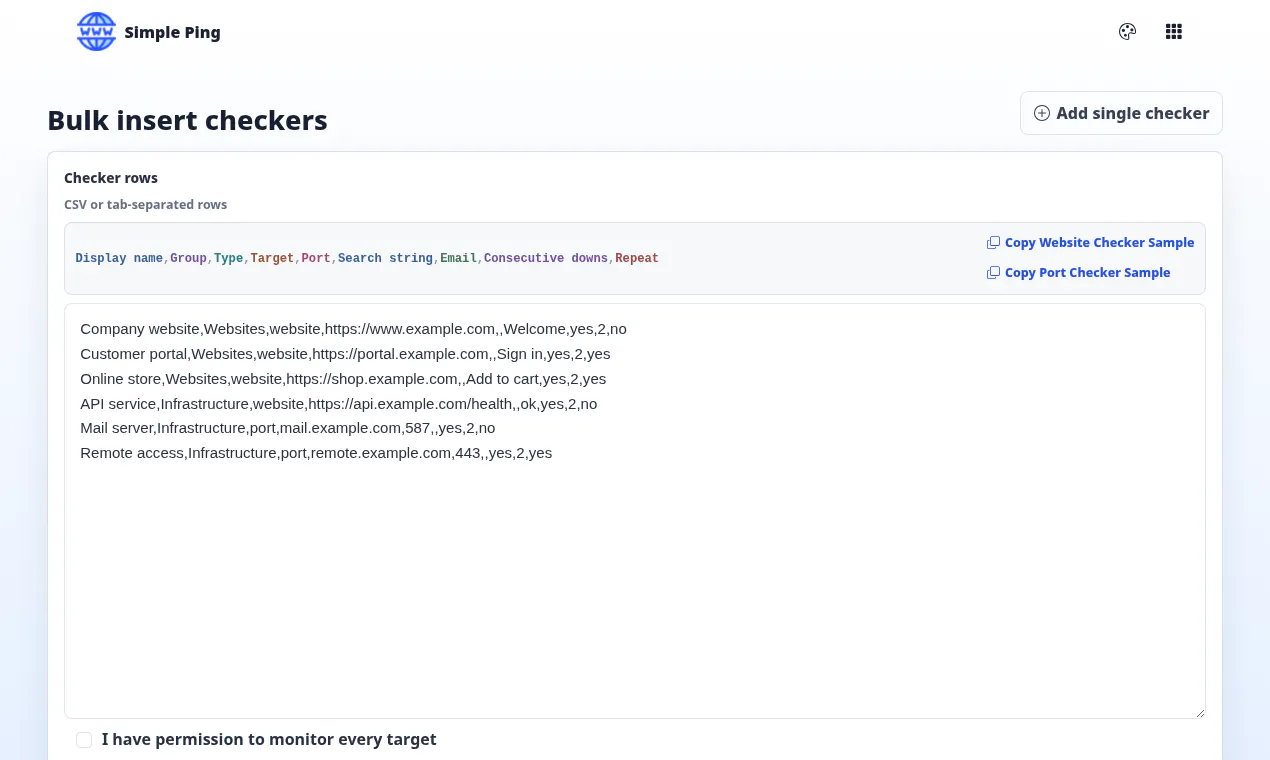Click the 'CSV or tab-separated rows' hint

click(146, 205)
